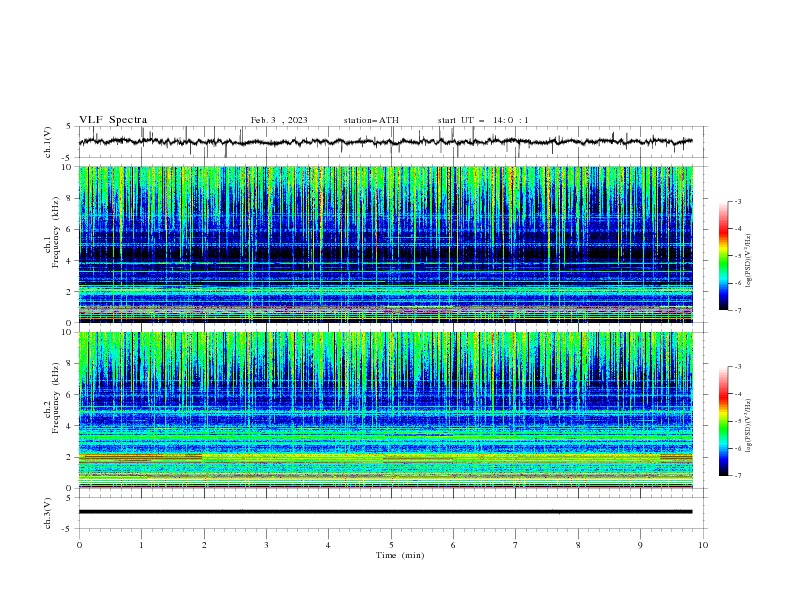
Task: Click the "10" kHz tick of ch.2 frequency axis
Action: (67, 333)
